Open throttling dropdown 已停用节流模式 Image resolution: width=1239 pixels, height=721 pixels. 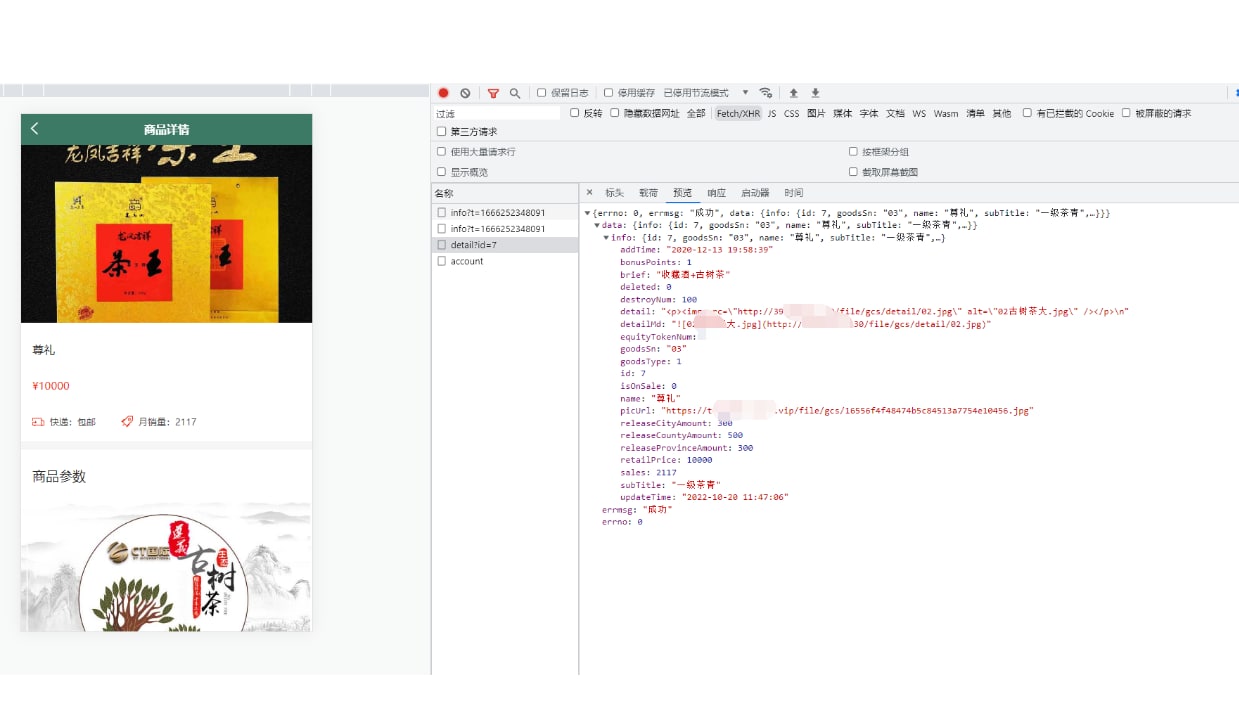pos(705,93)
